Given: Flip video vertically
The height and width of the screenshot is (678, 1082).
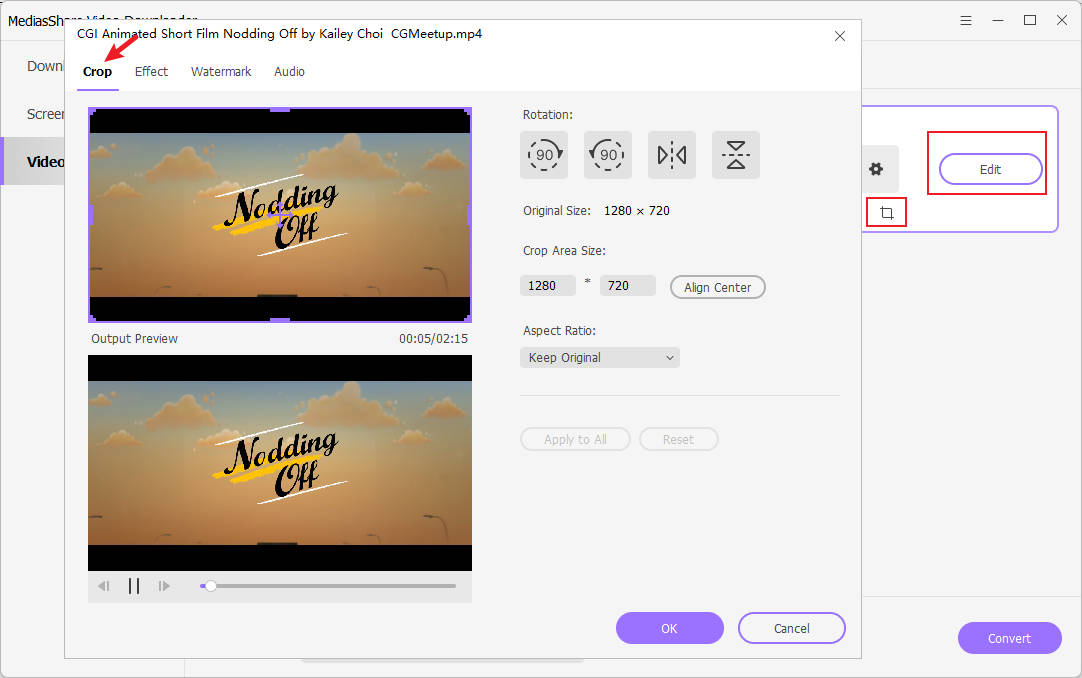Looking at the screenshot, I should tap(736, 155).
